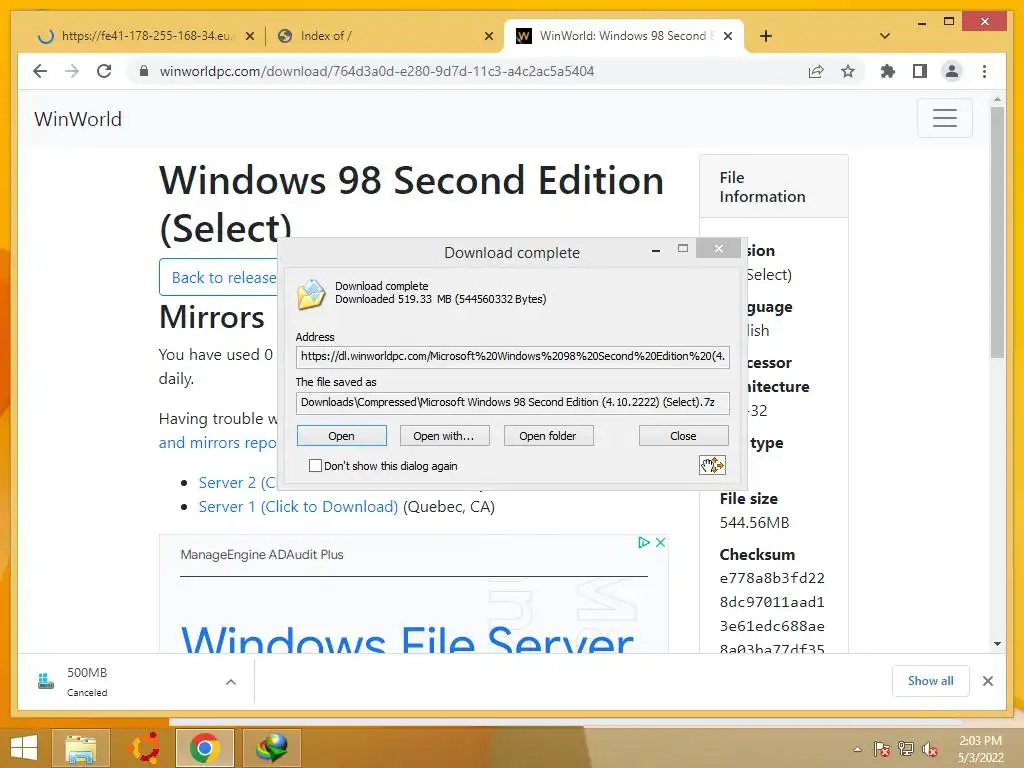Click the 544.56MB file size value
Image resolution: width=1024 pixels, height=768 pixels.
tap(754, 522)
